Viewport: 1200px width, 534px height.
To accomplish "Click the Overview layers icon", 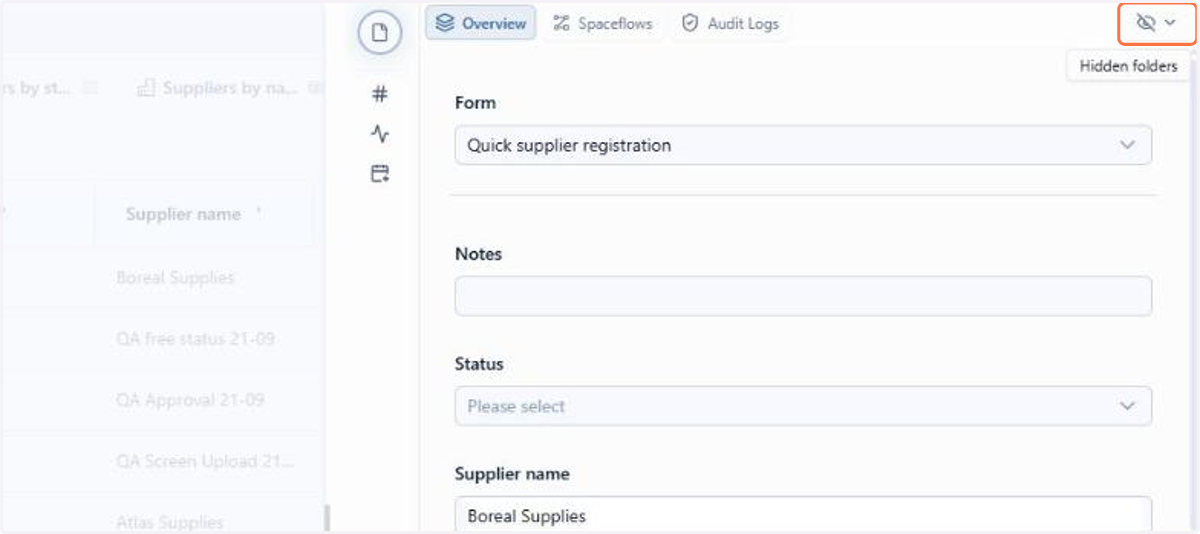I will [445, 23].
